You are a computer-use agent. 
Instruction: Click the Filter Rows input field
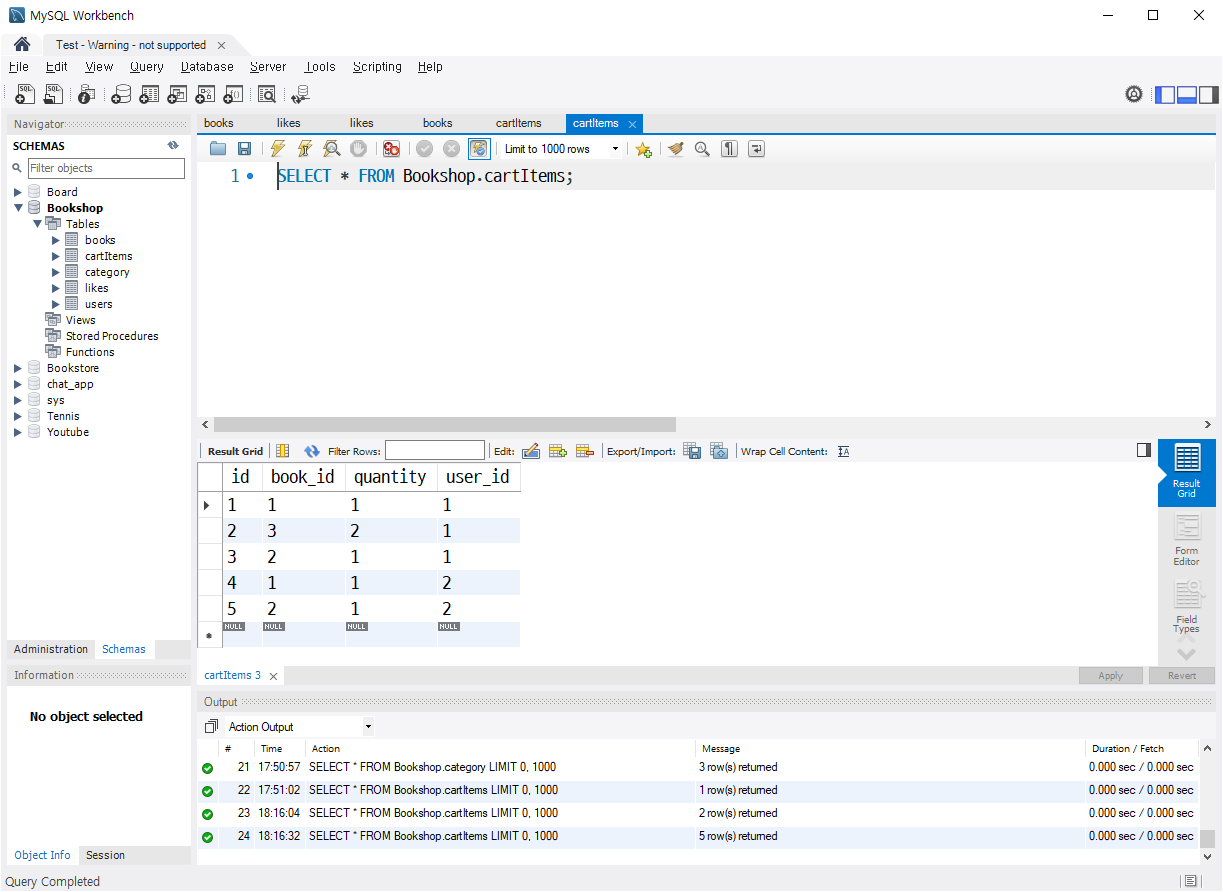point(435,451)
